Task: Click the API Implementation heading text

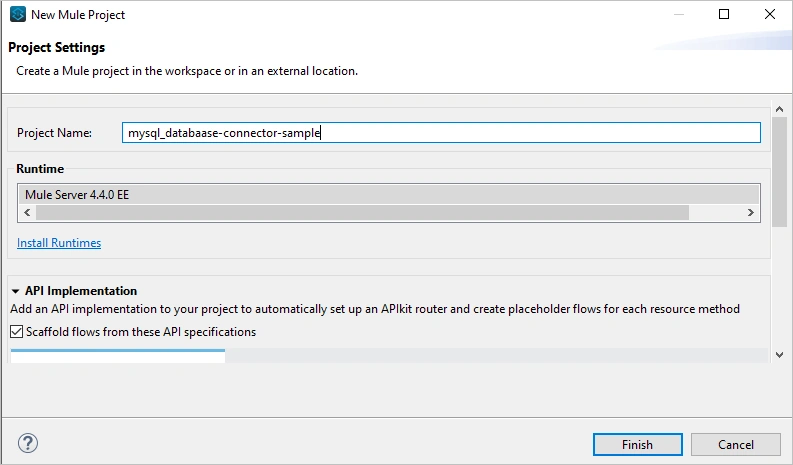Action: coord(81,291)
